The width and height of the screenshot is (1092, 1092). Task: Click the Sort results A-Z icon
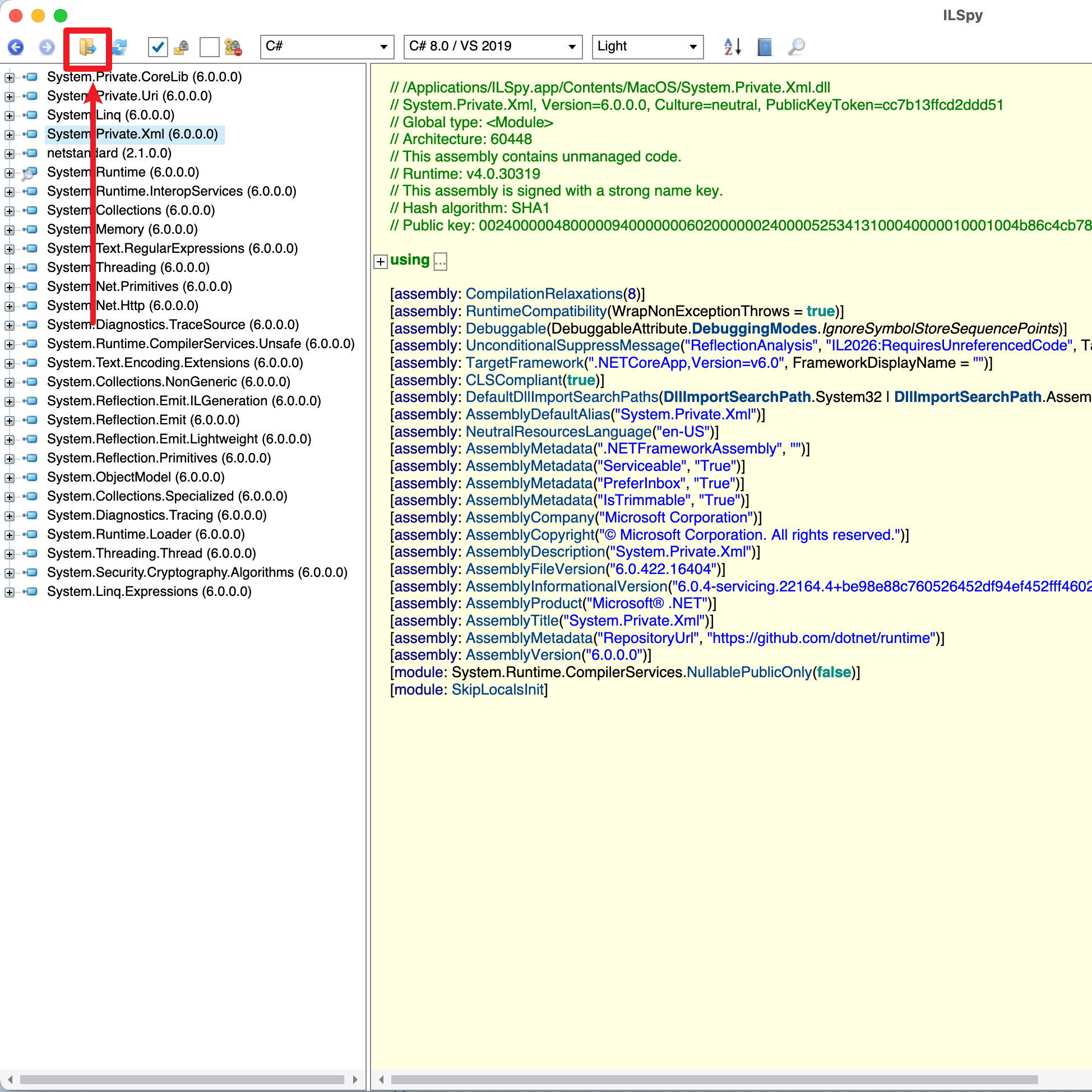pos(732,47)
